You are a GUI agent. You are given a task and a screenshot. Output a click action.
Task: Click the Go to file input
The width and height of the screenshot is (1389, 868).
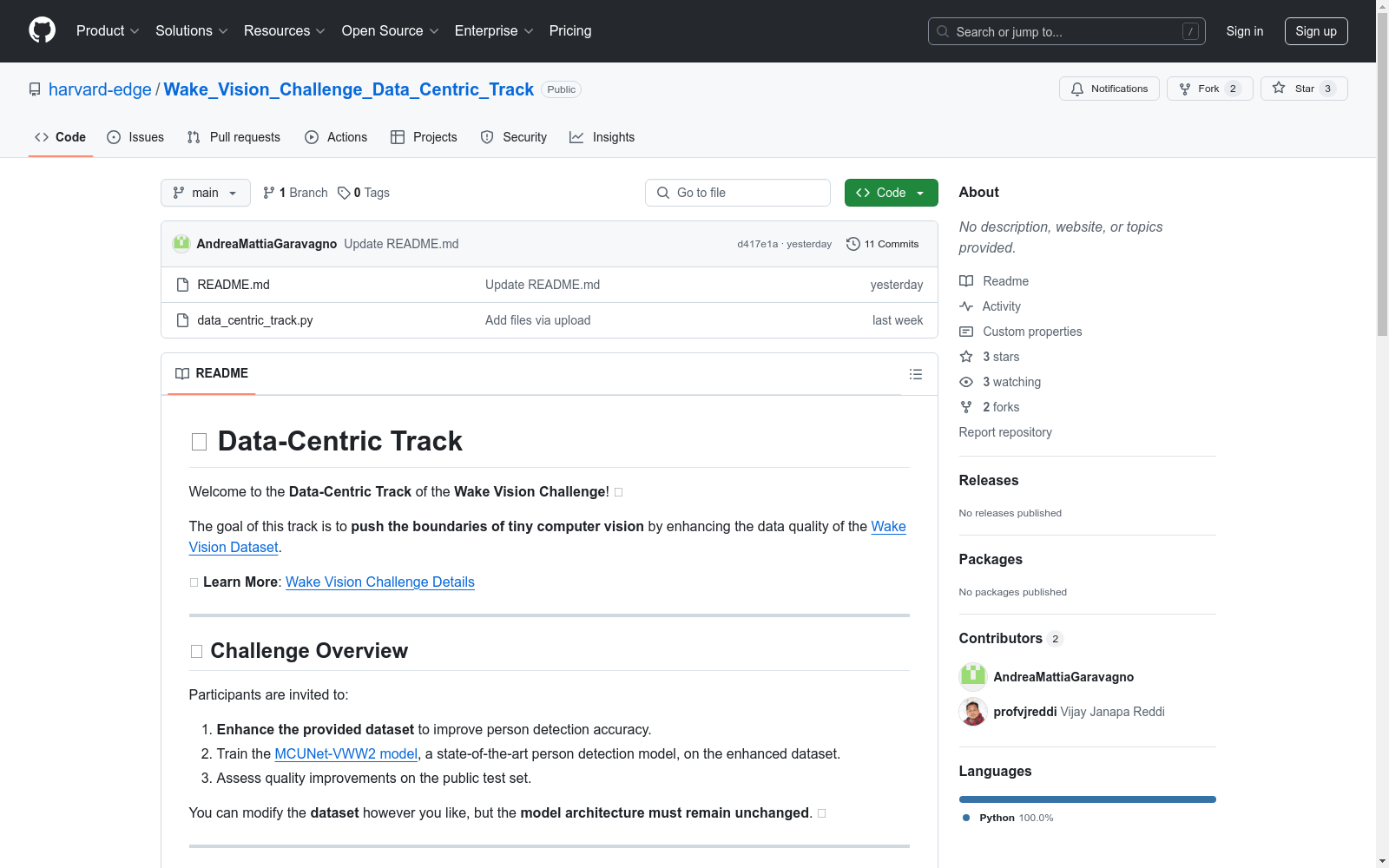click(738, 193)
